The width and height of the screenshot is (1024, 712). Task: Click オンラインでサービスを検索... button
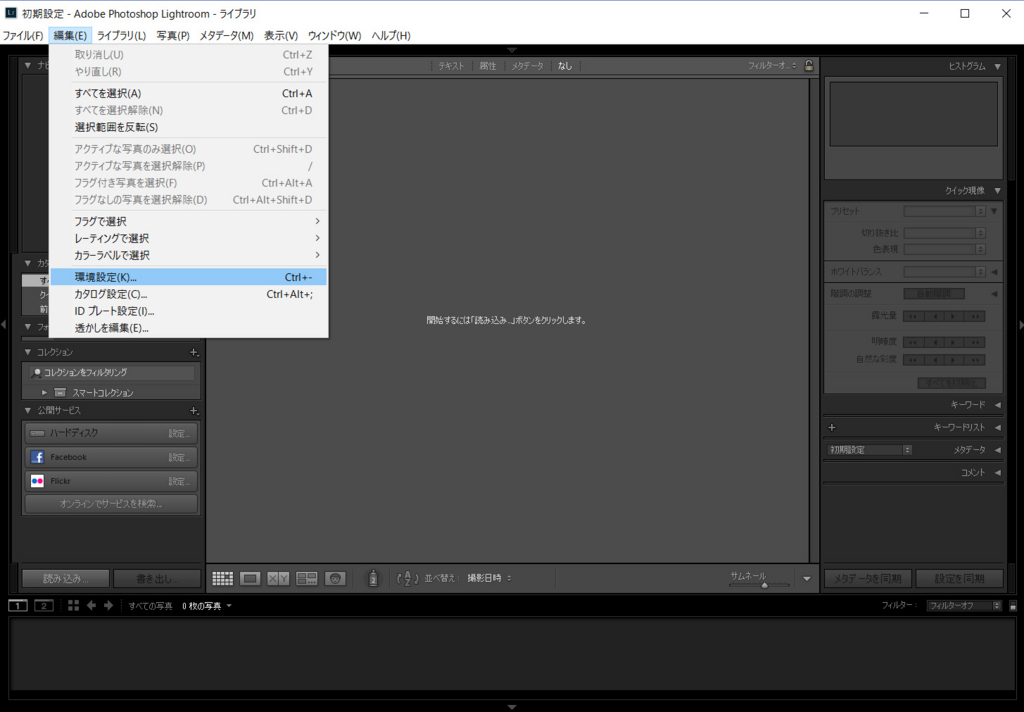click(x=111, y=504)
